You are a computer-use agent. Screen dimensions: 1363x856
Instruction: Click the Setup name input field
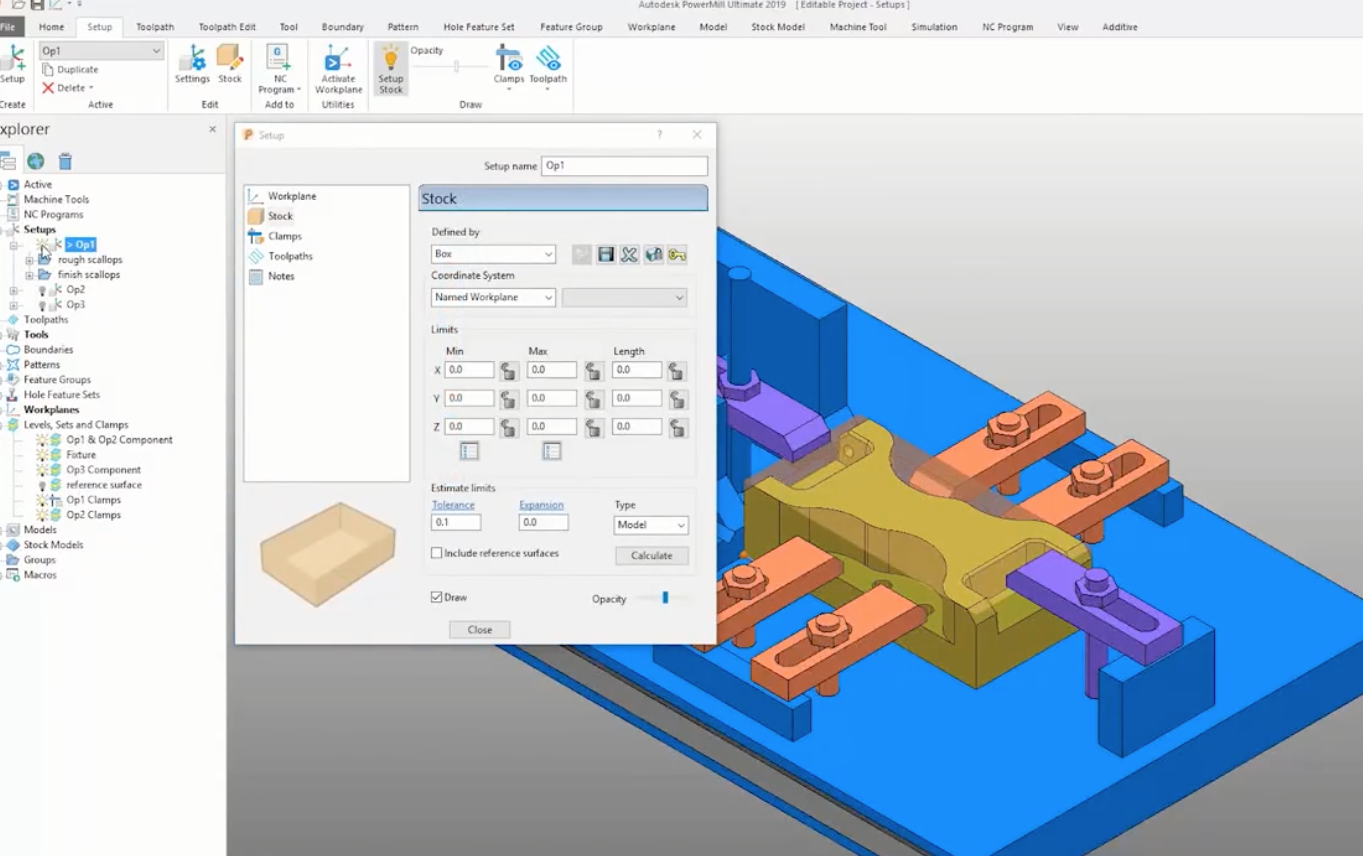[x=624, y=166]
